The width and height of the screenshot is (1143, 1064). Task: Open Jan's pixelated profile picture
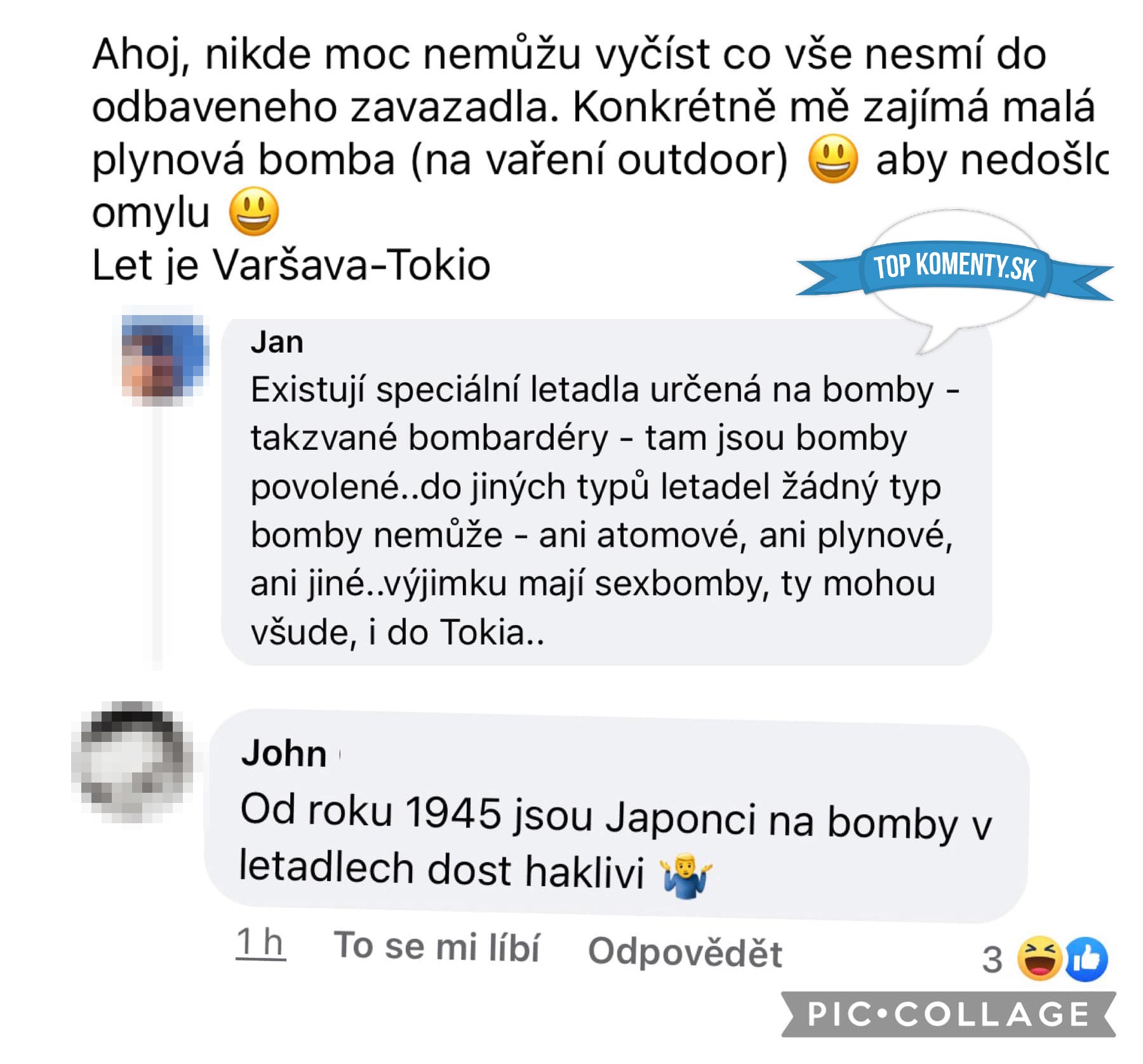[164, 359]
